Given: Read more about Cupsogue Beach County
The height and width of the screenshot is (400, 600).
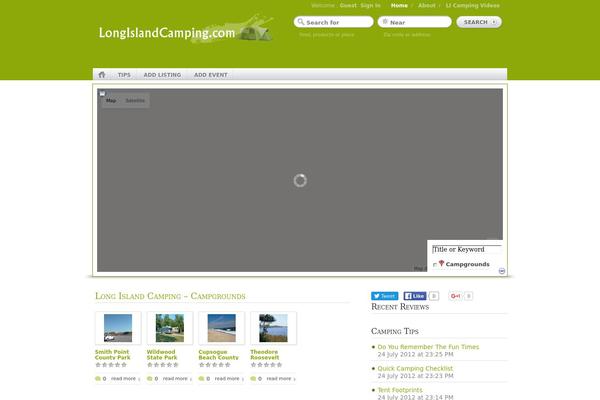Looking at the screenshot, I should point(229,379).
